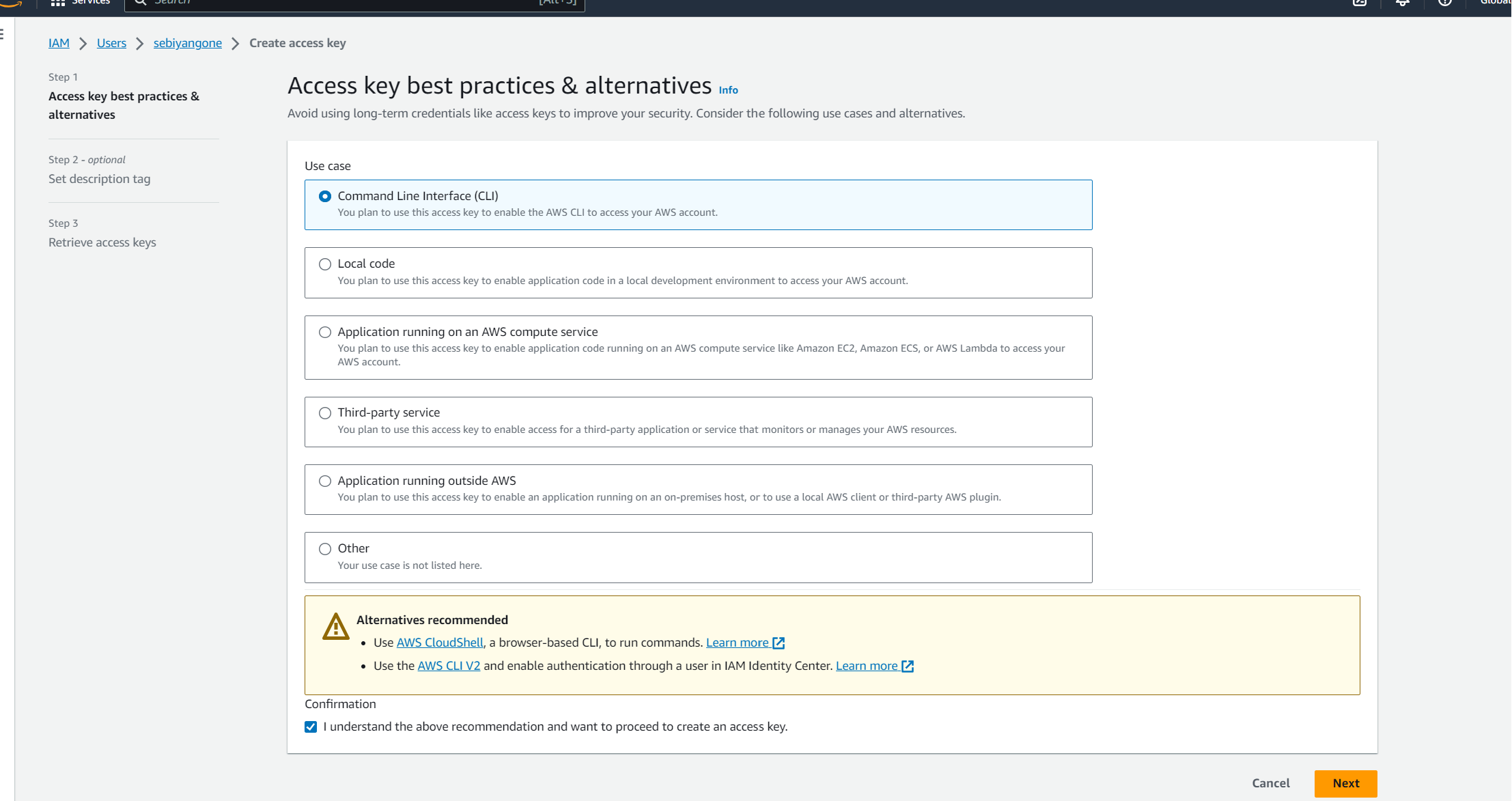This screenshot has width=1512, height=801.
Task: Click Step 1 Access key best practices
Action: [124, 105]
